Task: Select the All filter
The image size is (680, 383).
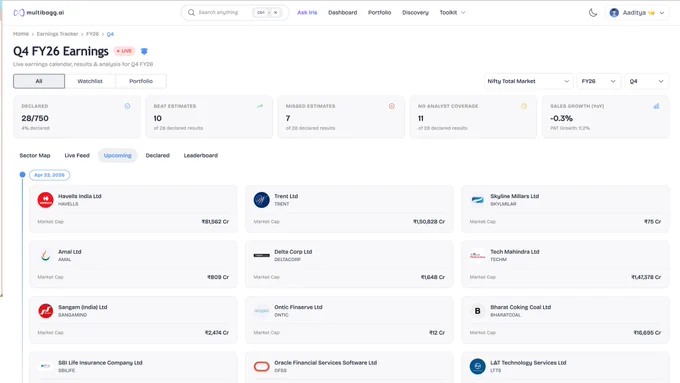Action: click(x=39, y=81)
